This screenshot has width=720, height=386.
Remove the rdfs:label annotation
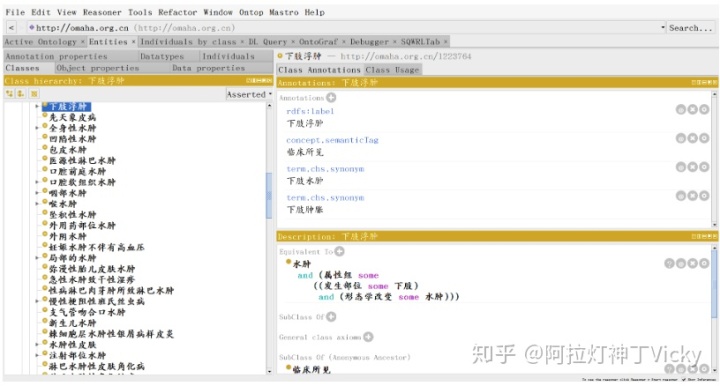tap(692, 109)
